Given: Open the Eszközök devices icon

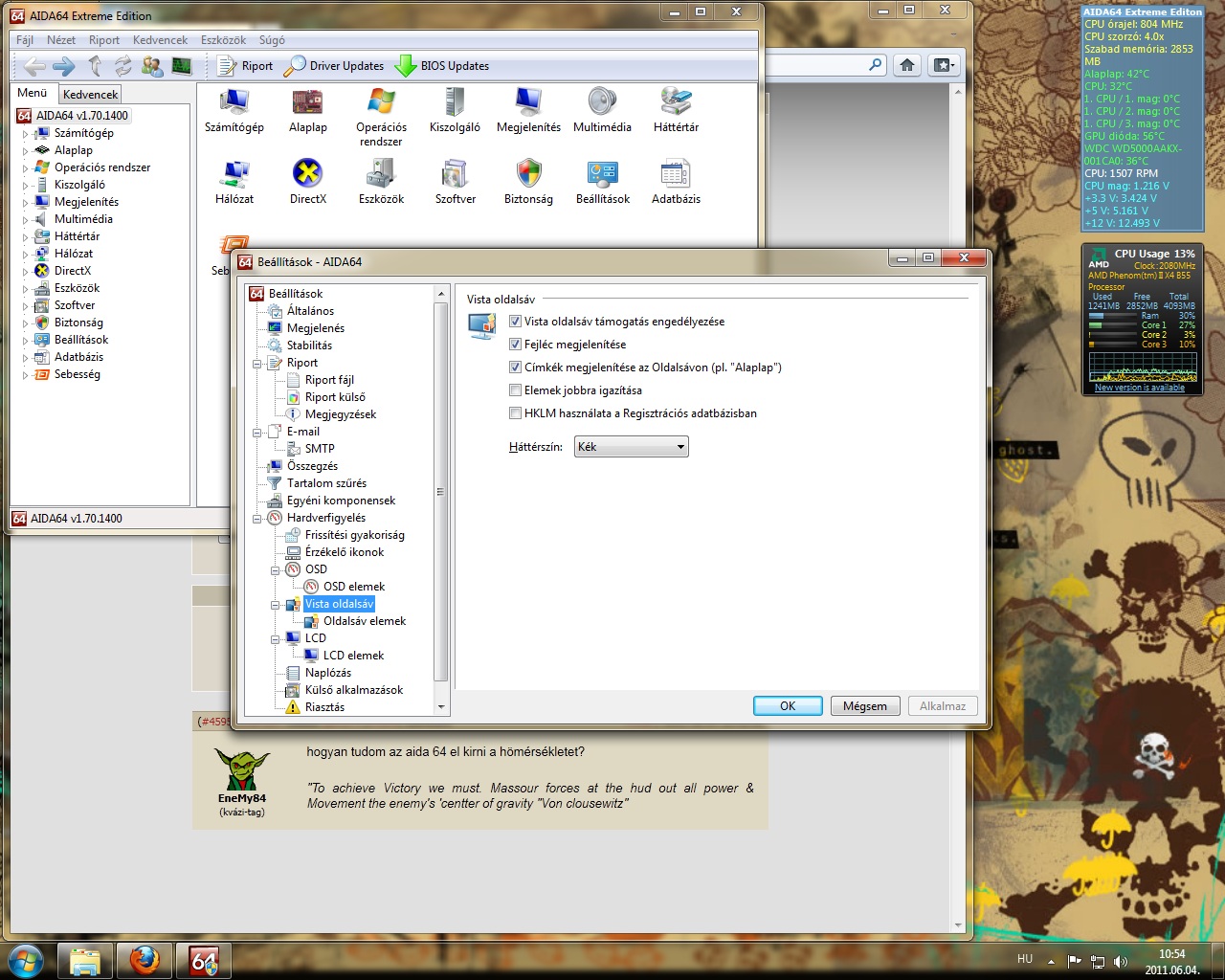Looking at the screenshot, I should [x=381, y=183].
